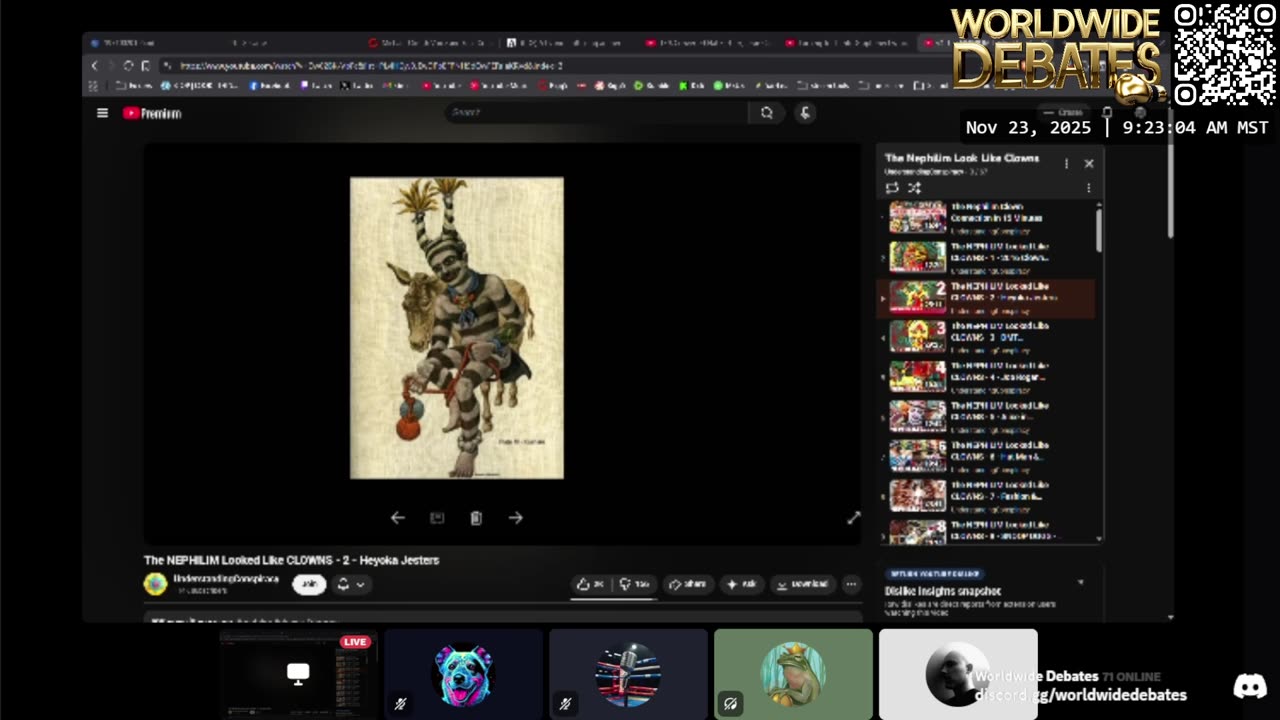The image size is (1280, 720).
Task: Select the frog avatar participant
Action: pos(793,674)
